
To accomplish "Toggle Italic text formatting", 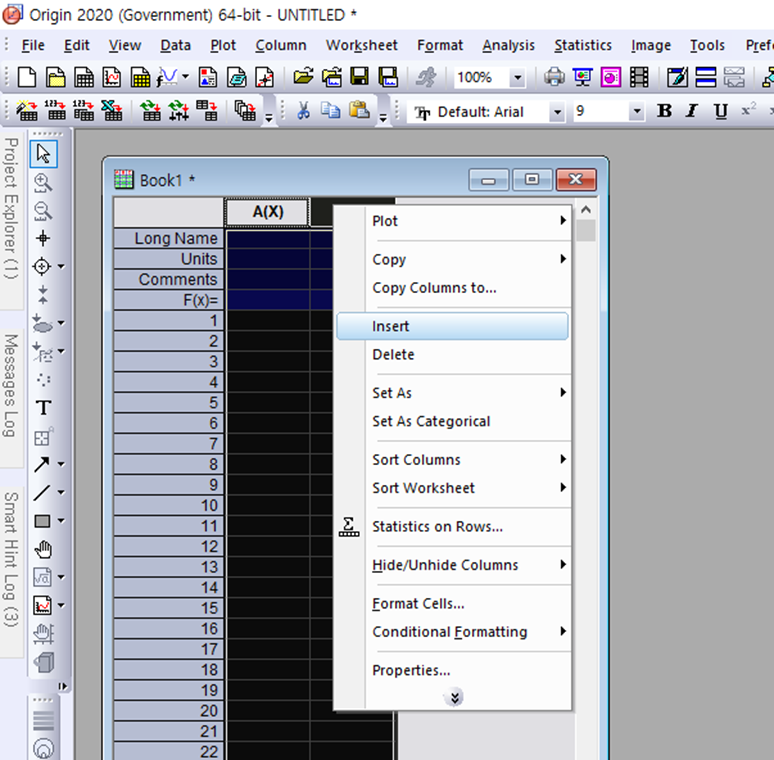I will (x=693, y=111).
